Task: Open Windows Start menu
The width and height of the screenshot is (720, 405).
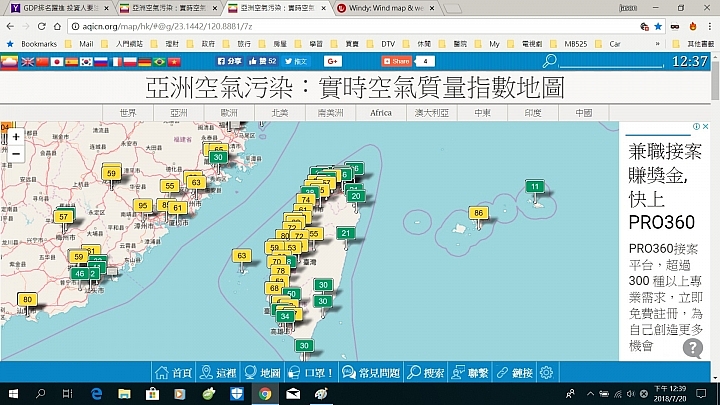Action: 13,394
